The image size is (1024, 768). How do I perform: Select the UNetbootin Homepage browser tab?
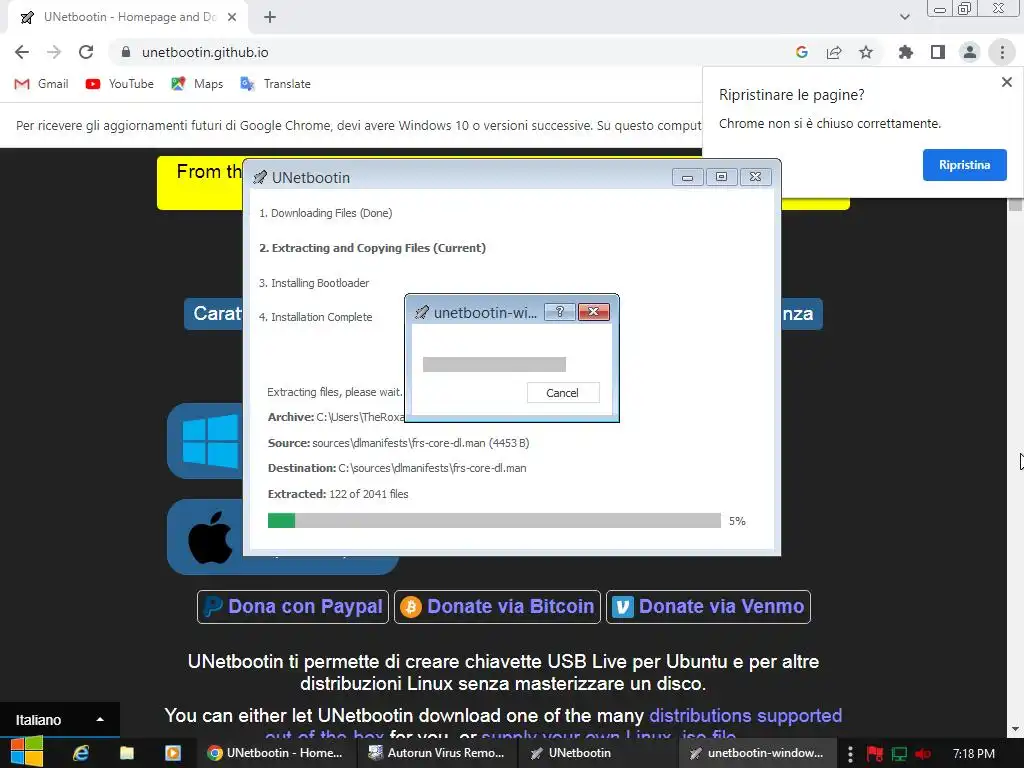pyautogui.click(x=128, y=17)
